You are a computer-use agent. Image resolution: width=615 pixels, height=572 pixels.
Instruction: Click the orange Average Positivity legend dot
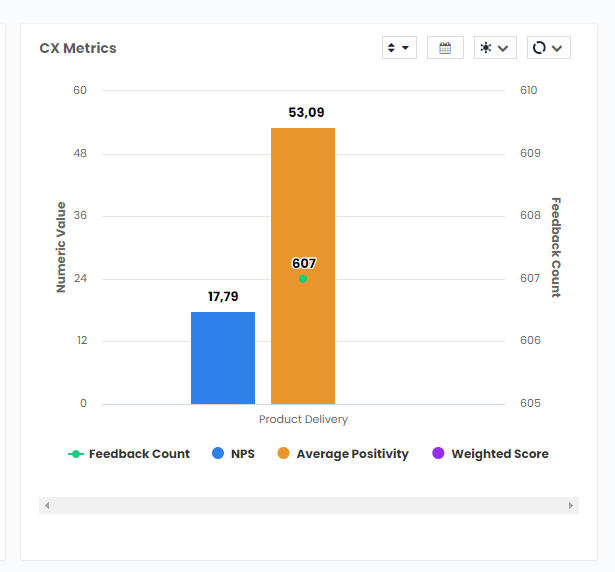tap(283, 454)
